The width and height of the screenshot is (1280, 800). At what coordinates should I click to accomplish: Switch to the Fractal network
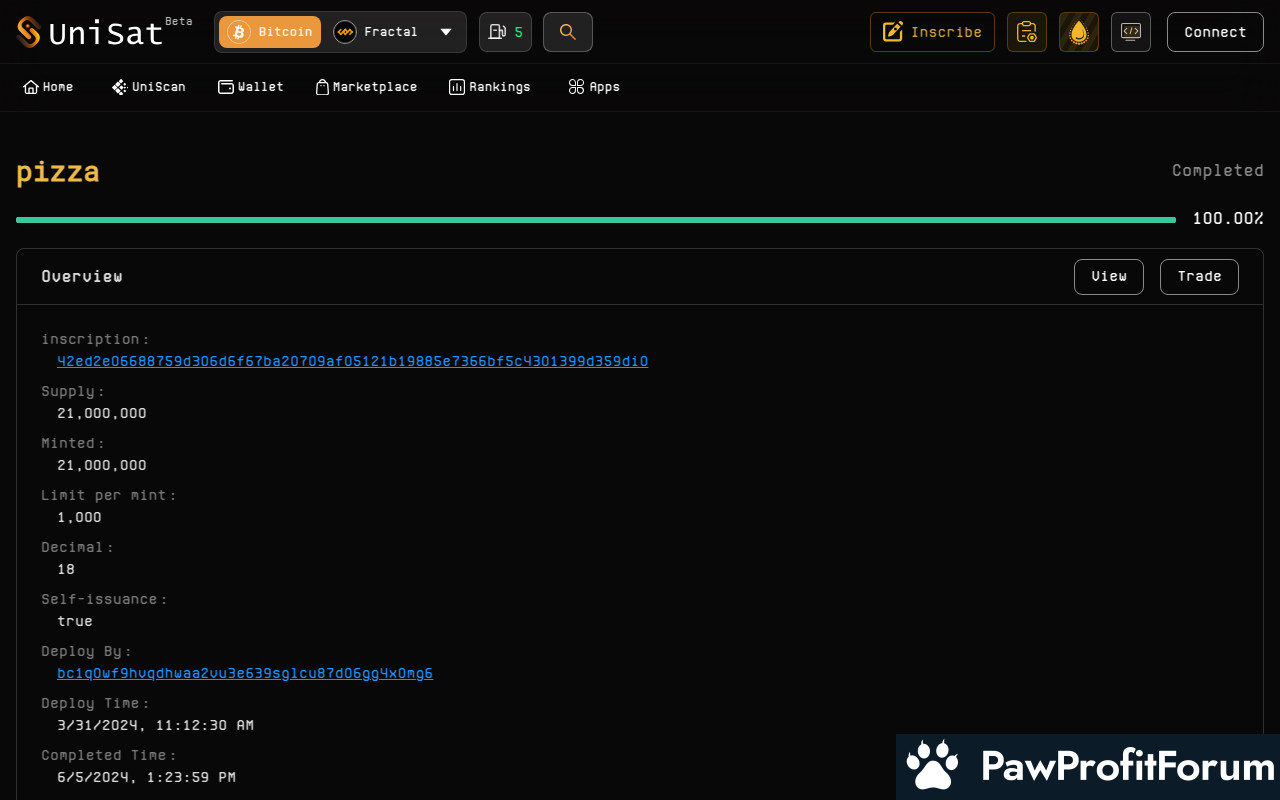(377, 32)
